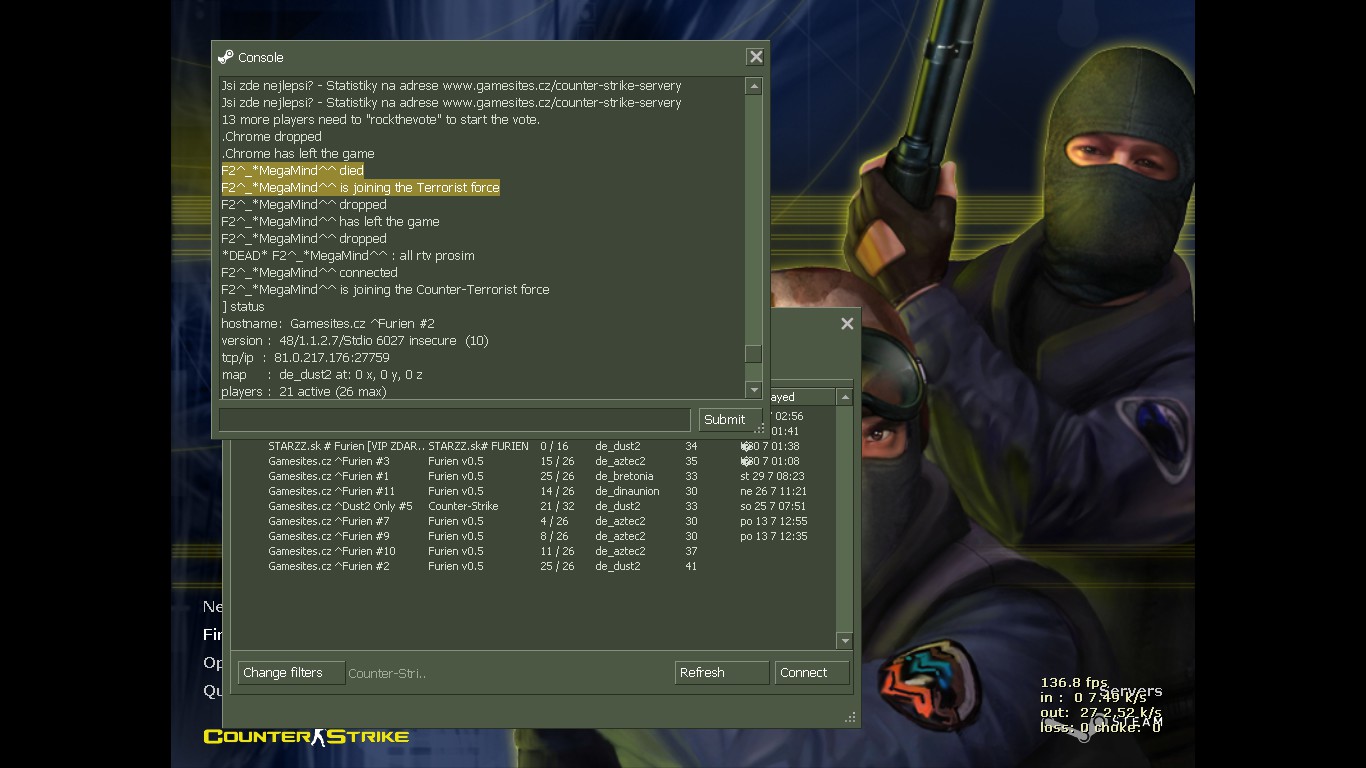The width and height of the screenshot is (1366, 768).
Task: Click last played date po 13 7 12:35
Action: pos(773,536)
